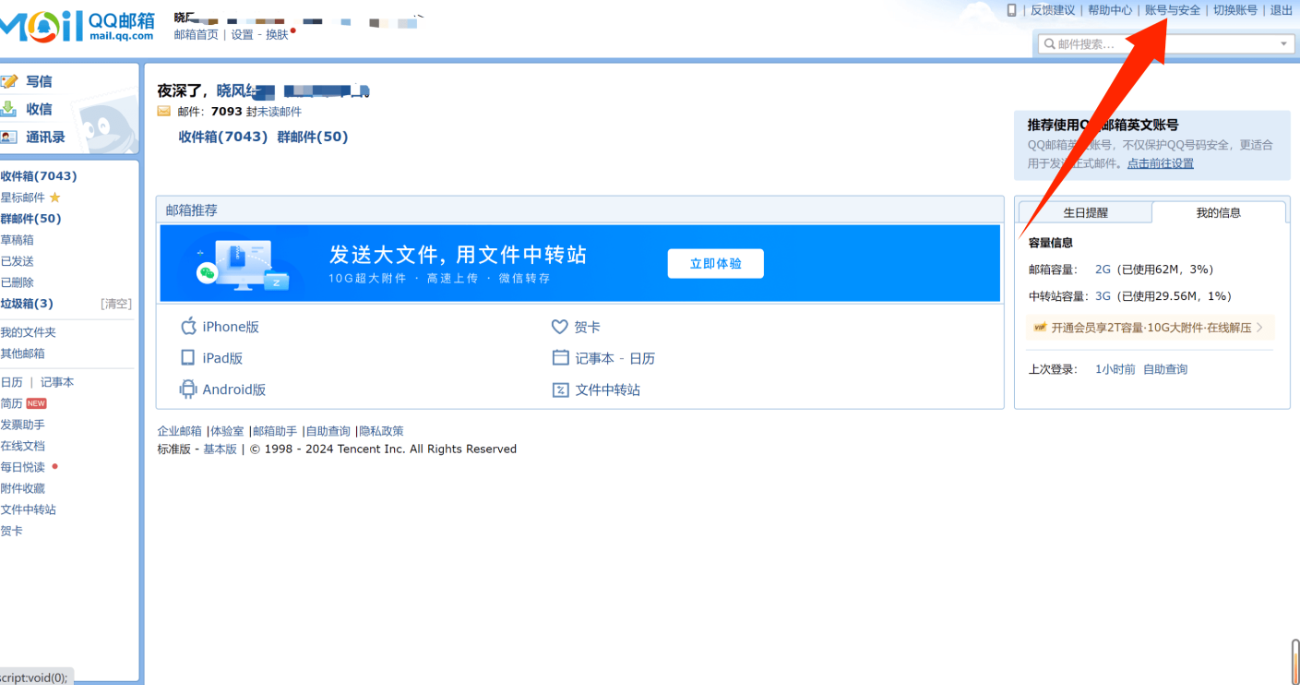Click the iPad版 app icon

pyautogui.click(x=189, y=357)
